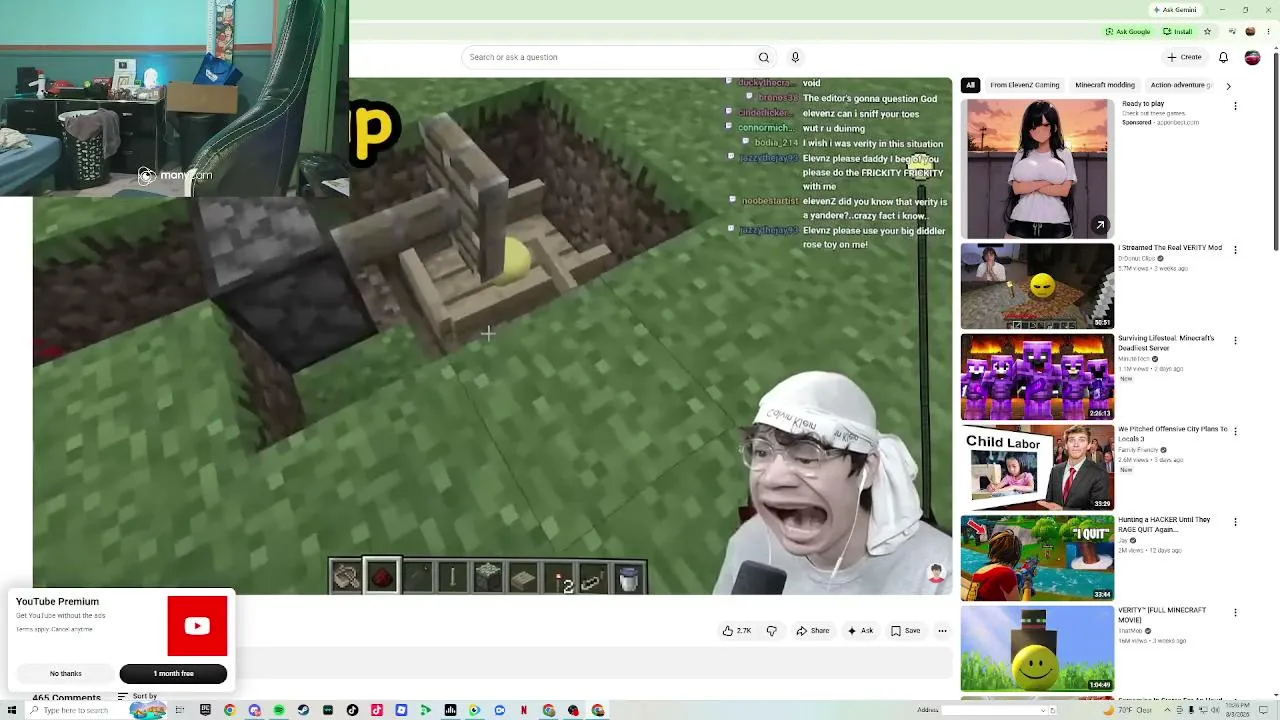The height and width of the screenshot is (720, 1280).
Task: Click the page vertical scrollbar
Action: coord(1275,150)
